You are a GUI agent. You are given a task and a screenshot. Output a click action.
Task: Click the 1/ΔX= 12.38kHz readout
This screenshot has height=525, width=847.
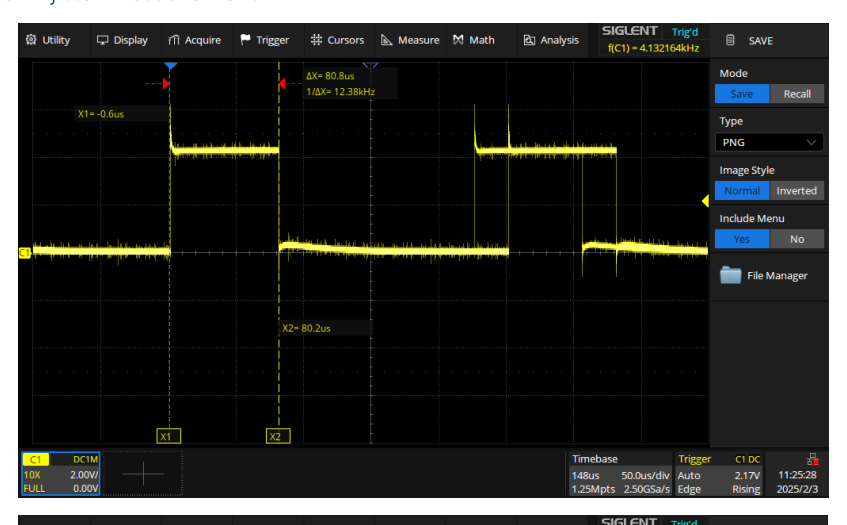pos(340,91)
